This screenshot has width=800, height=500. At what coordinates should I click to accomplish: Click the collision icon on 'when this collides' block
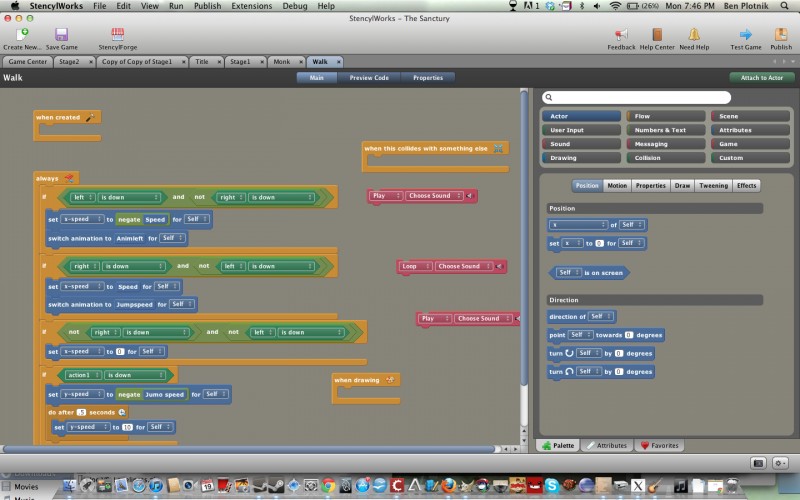498,148
